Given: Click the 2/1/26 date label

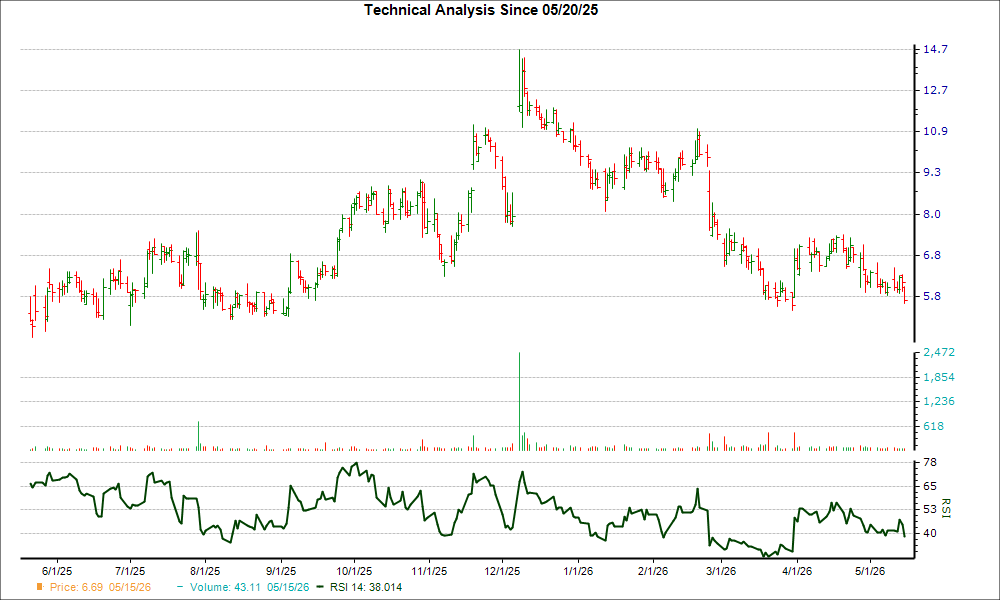Looking at the screenshot, I should coord(652,571).
